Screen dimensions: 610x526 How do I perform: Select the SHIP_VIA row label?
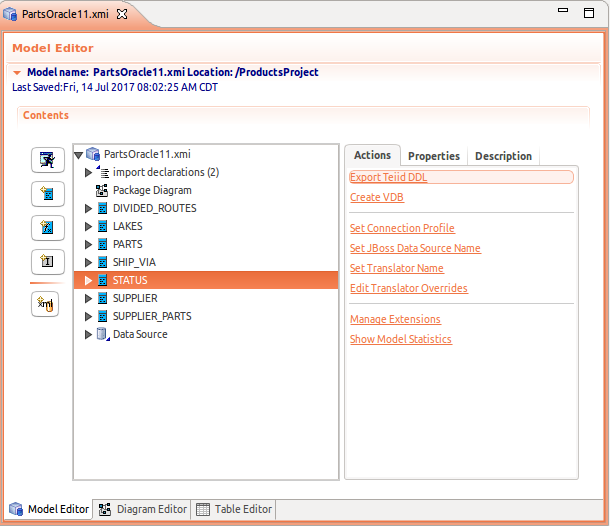click(134, 262)
